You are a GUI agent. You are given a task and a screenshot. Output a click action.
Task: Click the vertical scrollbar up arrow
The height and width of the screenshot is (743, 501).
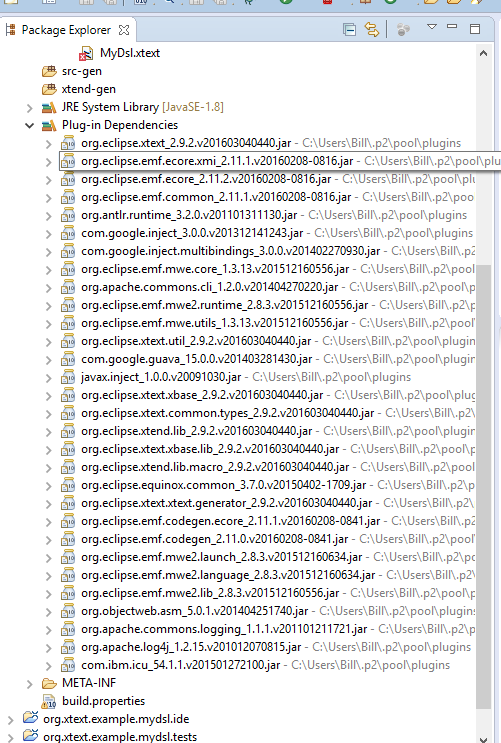point(483,53)
